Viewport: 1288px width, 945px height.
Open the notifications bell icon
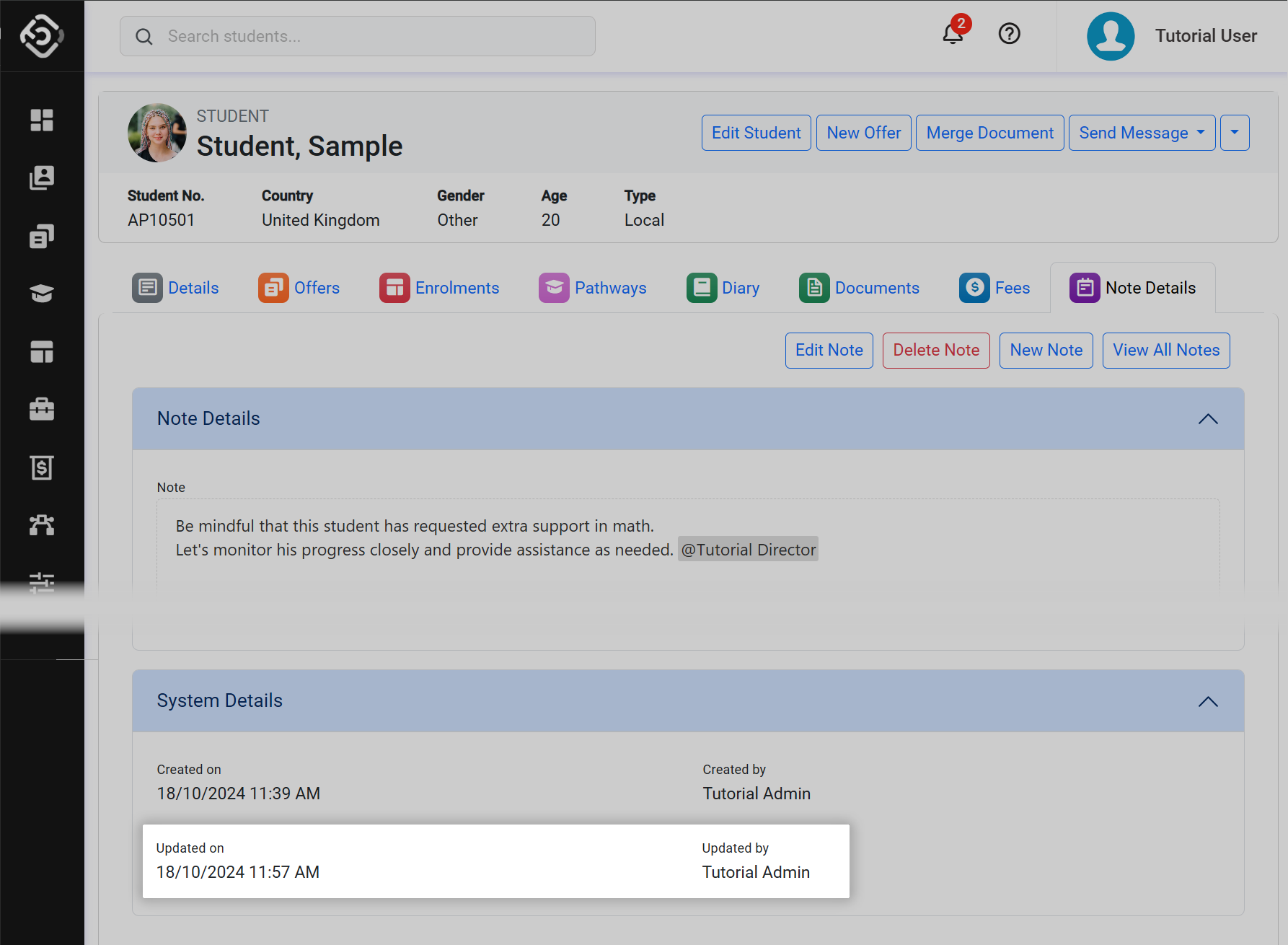click(x=953, y=34)
